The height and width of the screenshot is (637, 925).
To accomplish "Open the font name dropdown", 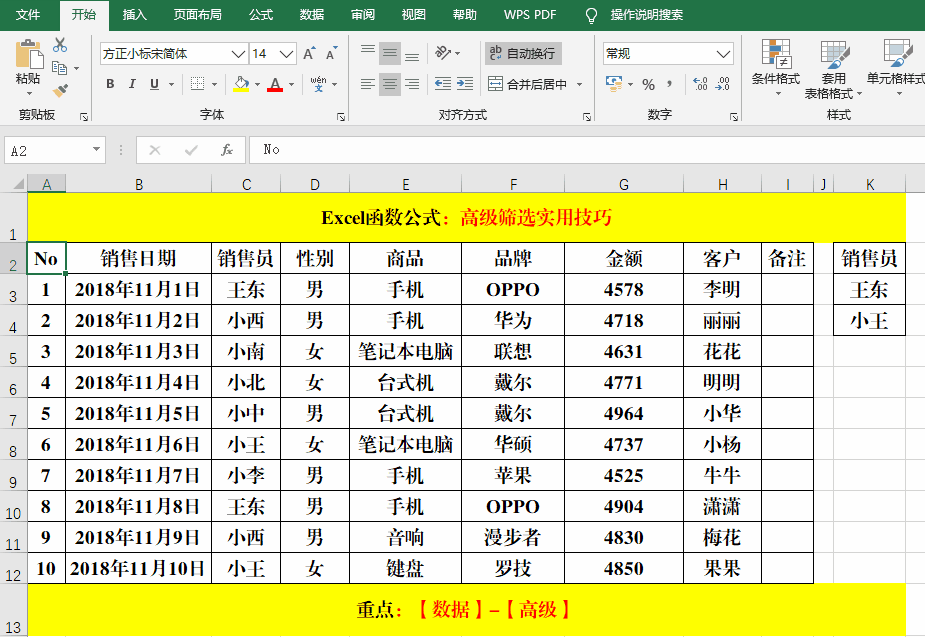I will [236, 54].
